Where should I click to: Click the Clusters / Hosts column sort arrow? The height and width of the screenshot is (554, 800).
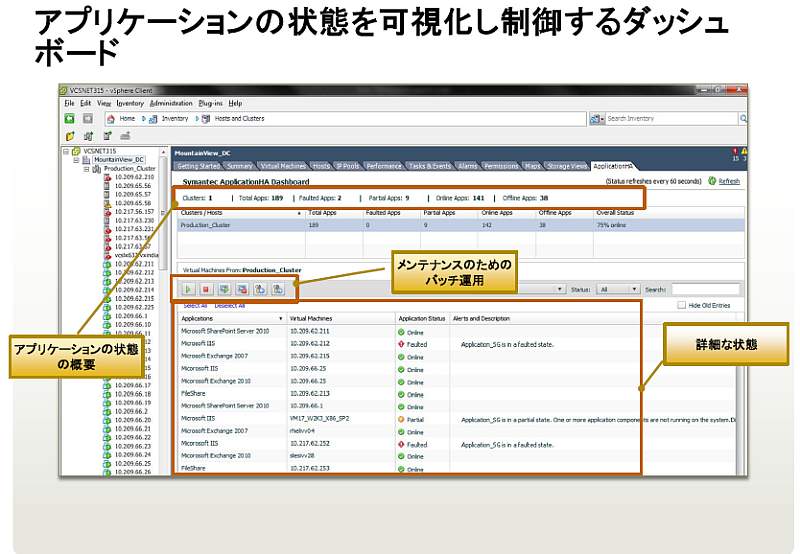[x=299, y=213]
